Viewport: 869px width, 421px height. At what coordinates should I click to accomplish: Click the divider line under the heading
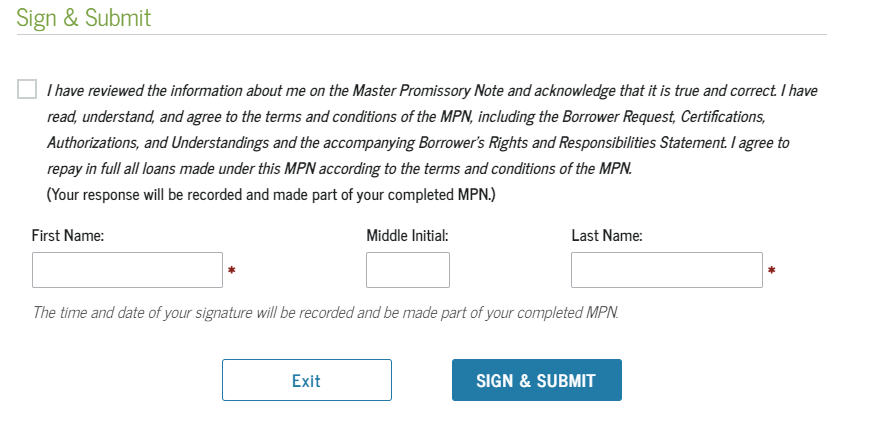point(420,35)
